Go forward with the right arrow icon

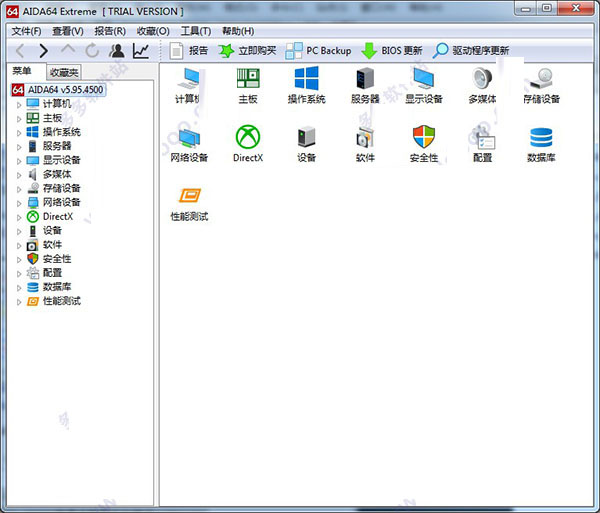[x=44, y=50]
